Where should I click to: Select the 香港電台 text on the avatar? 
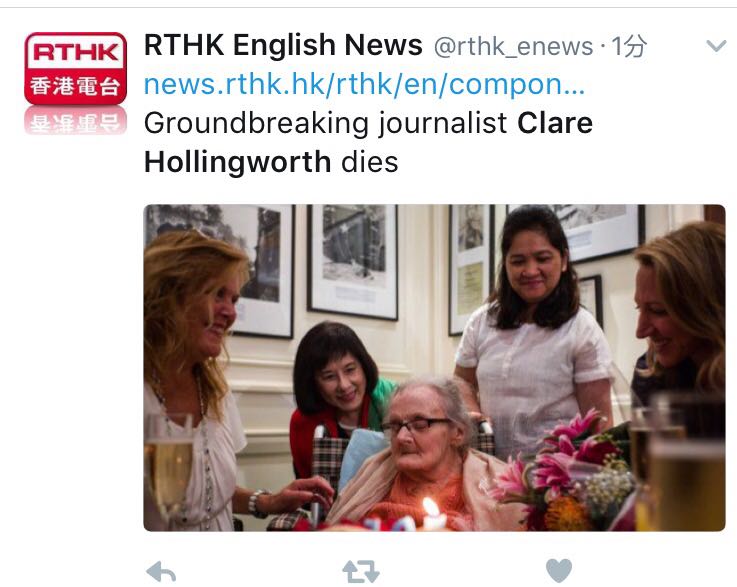point(75,87)
